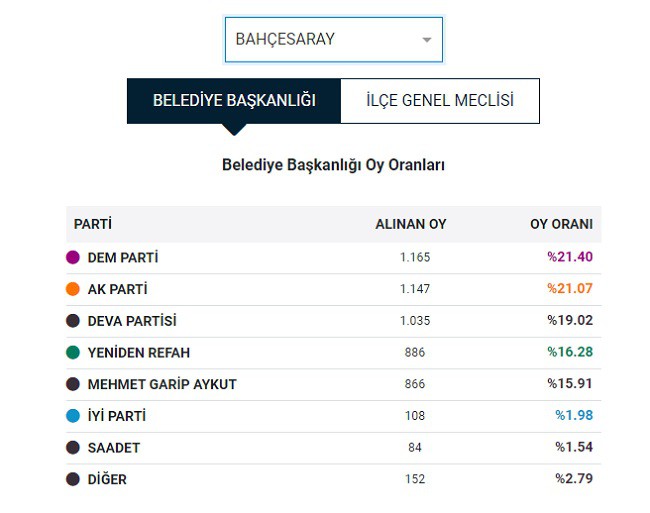The width and height of the screenshot is (650, 513).
Task: Click the ALINAN OY column header
Action: click(x=411, y=224)
